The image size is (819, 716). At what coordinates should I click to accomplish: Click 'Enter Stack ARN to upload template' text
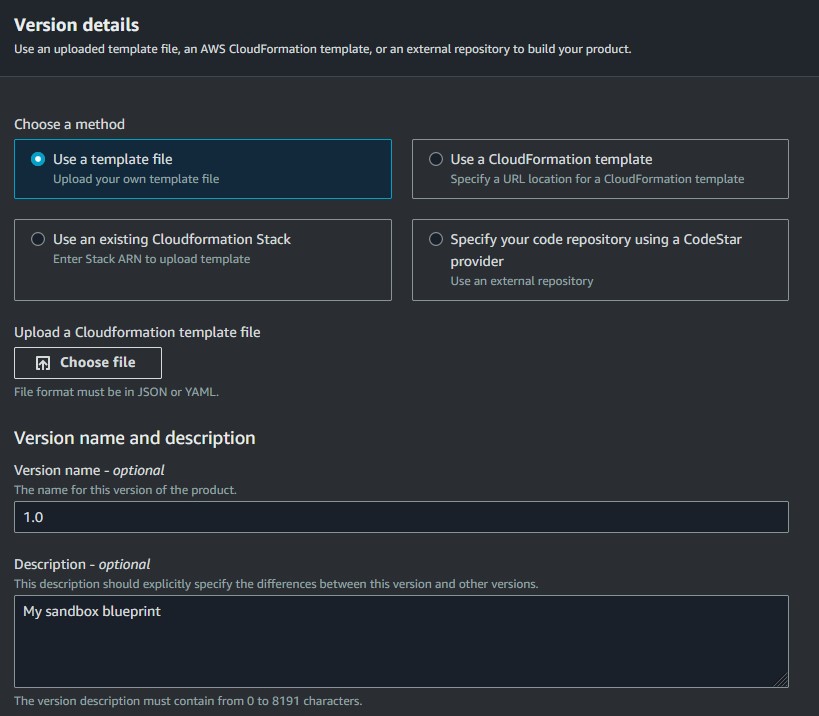[151, 259]
